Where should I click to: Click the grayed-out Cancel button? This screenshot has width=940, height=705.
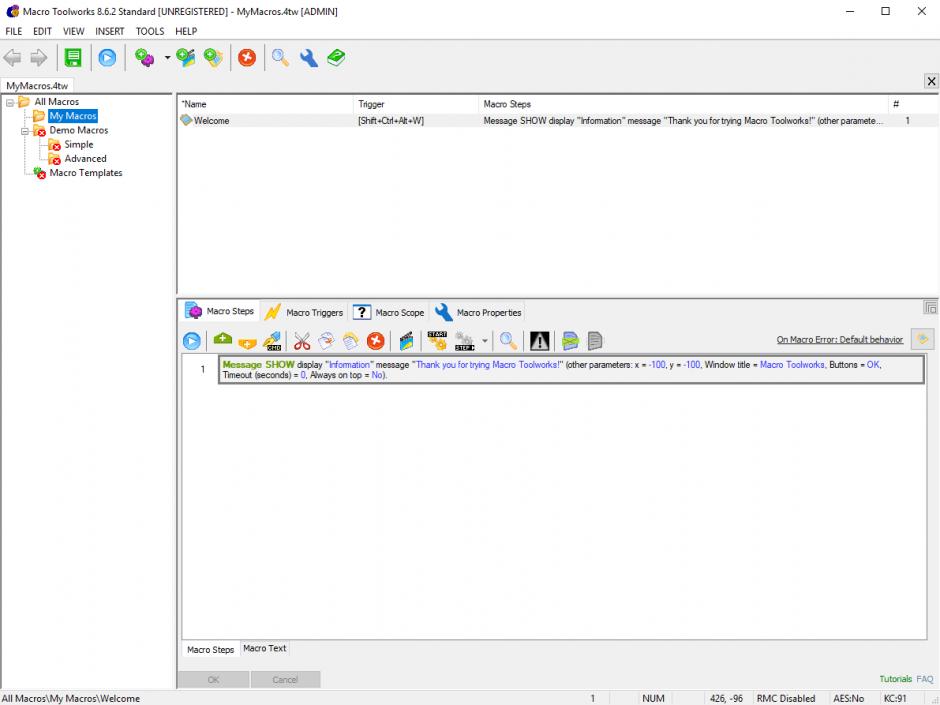coord(285,680)
